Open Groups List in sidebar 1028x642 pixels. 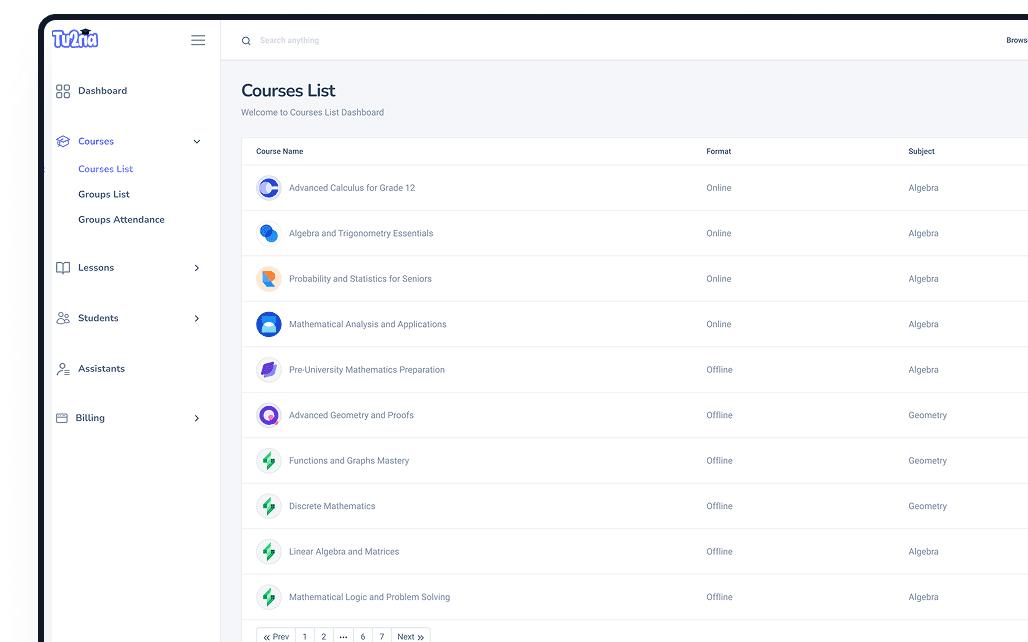click(x=104, y=194)
